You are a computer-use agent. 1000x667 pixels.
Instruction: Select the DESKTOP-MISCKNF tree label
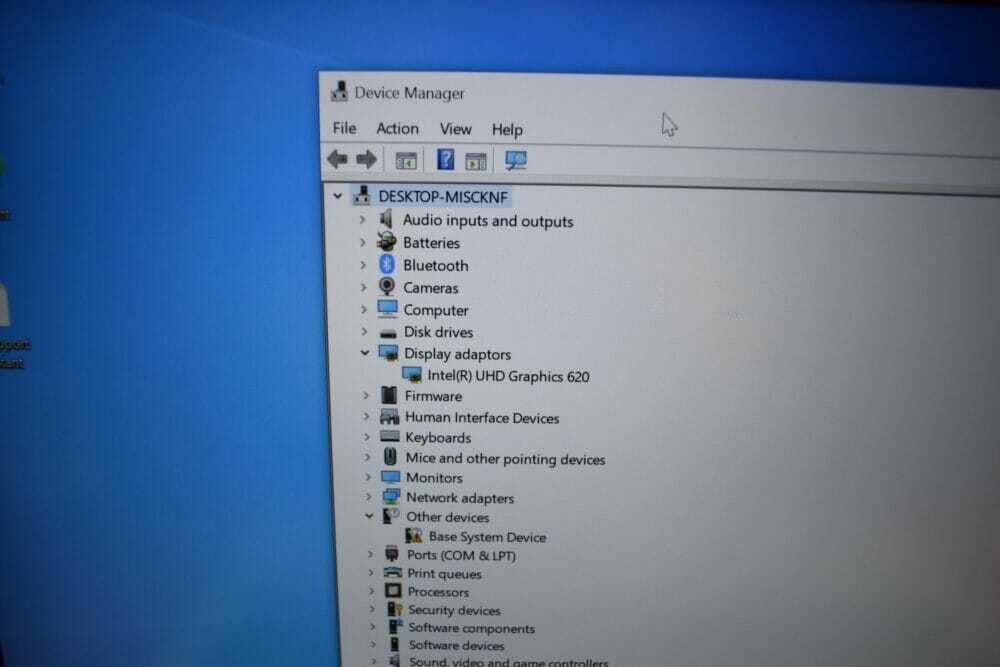443,196
